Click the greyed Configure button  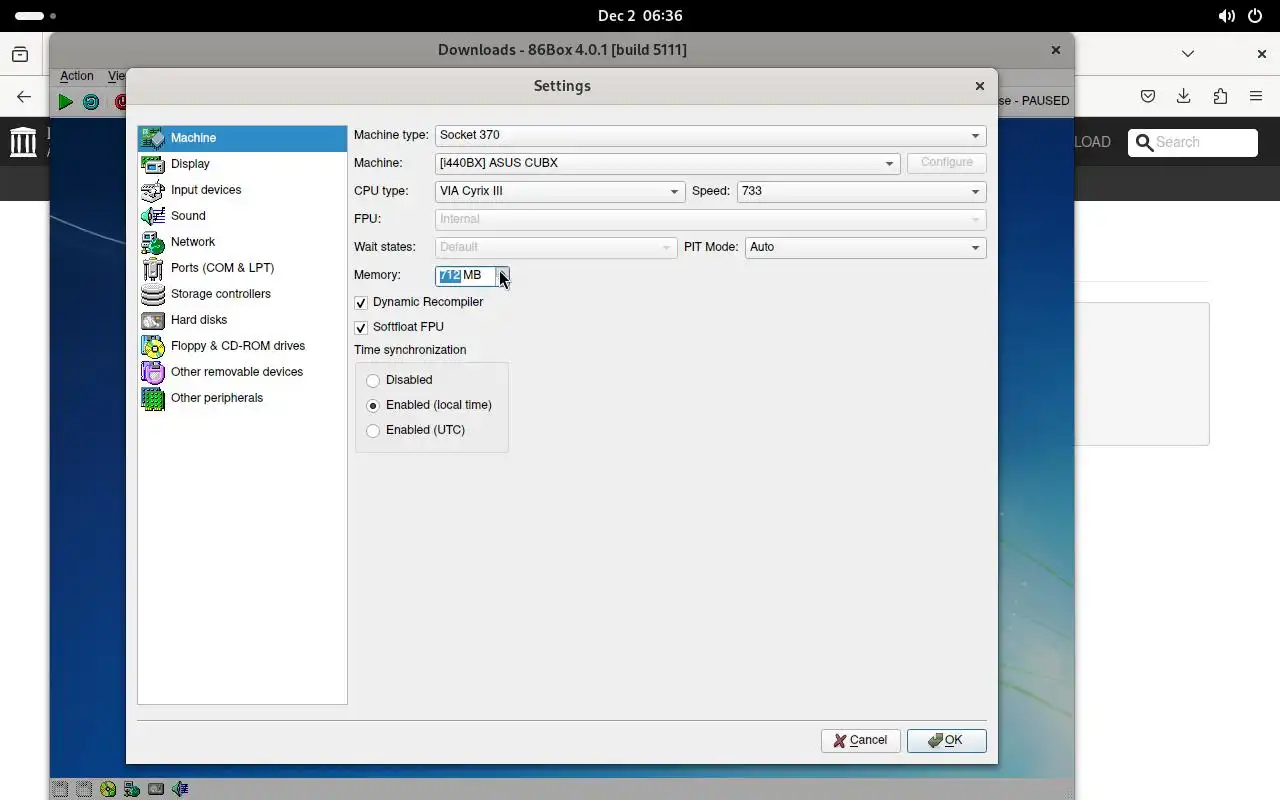946,163
